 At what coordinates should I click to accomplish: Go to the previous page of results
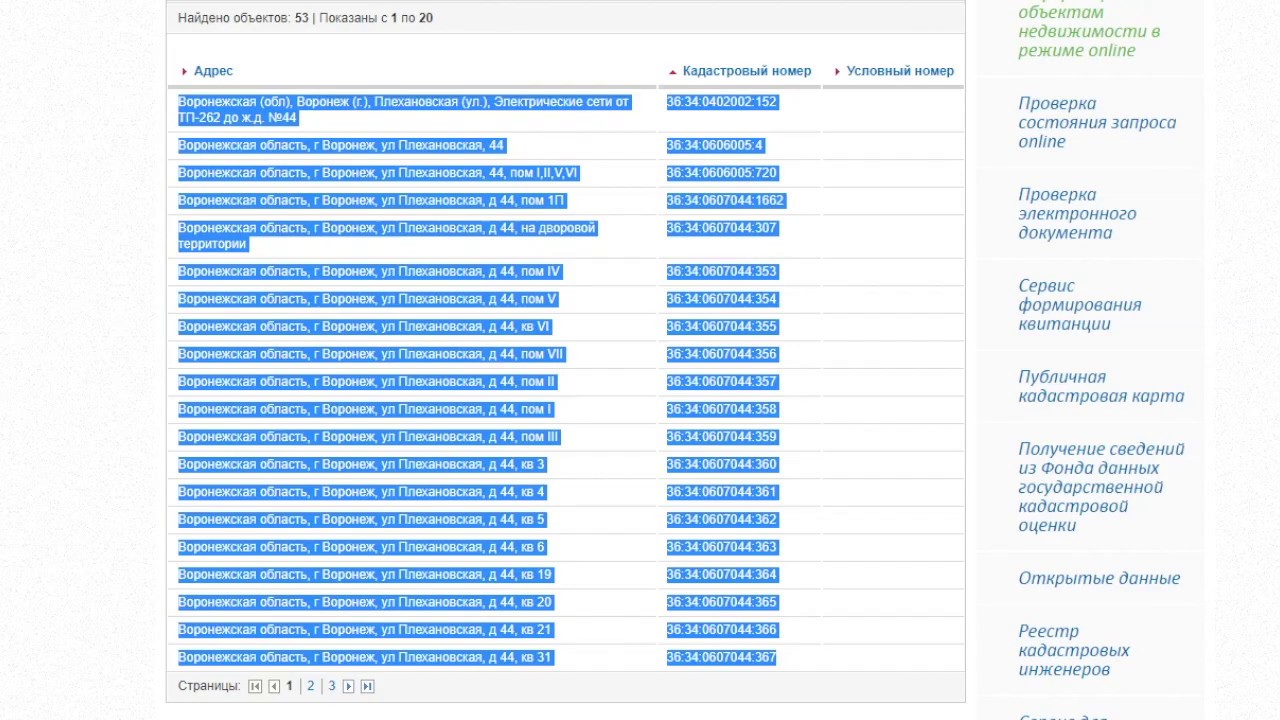[x=274, y=686]
